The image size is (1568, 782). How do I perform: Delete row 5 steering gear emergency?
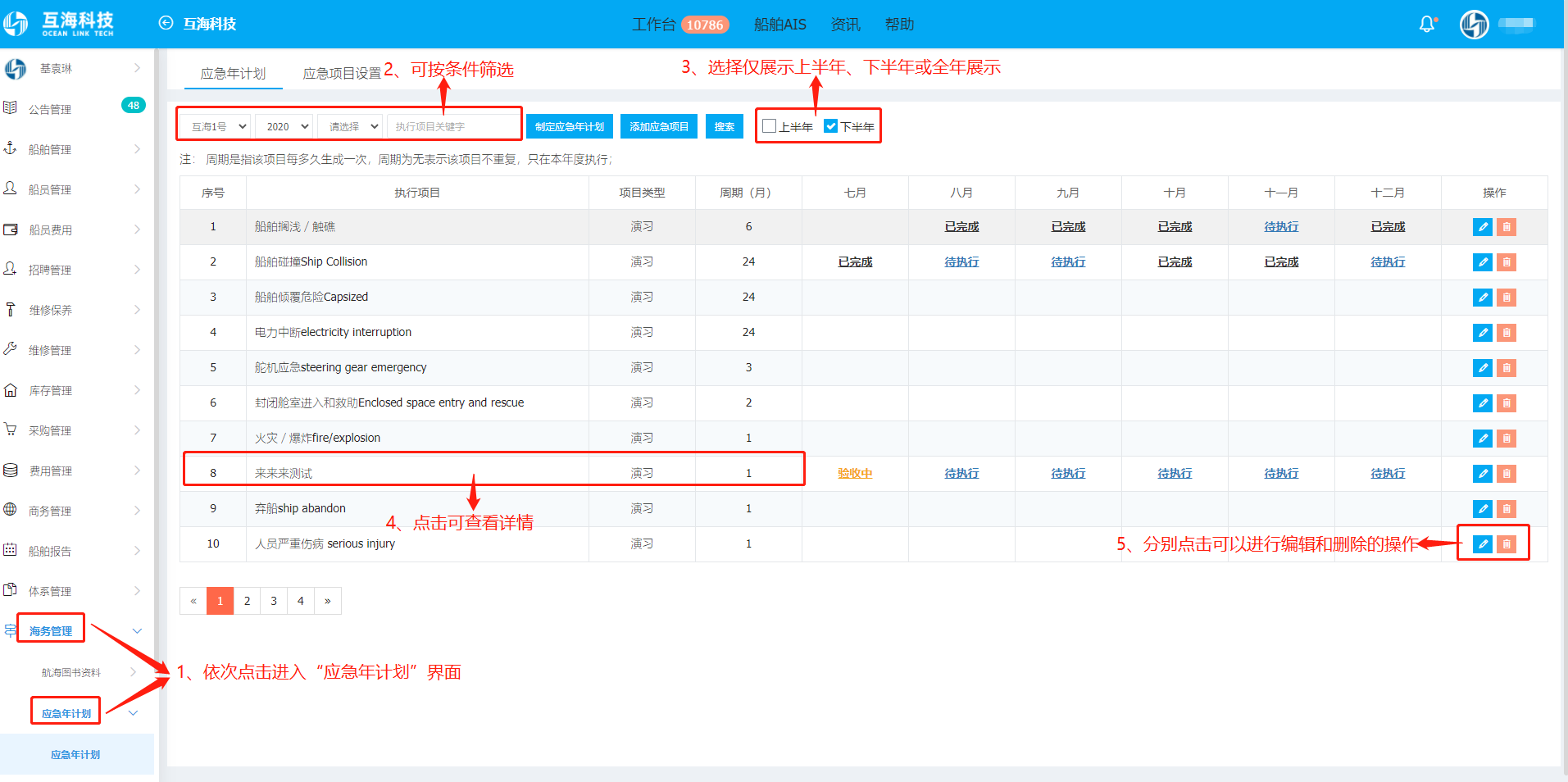1506,368
